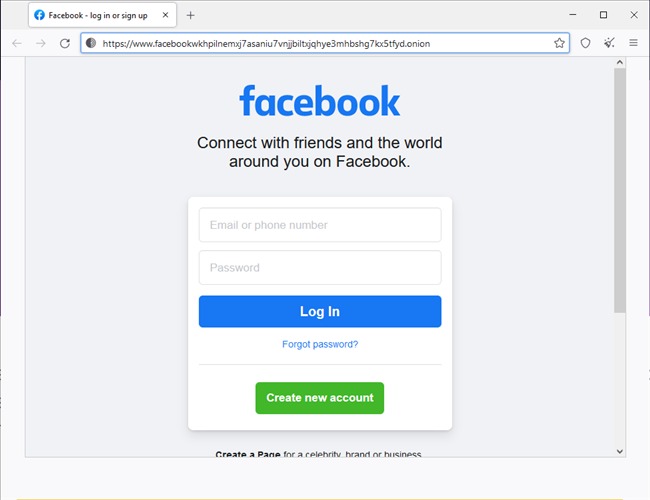Image resolution: width=650 pixels, height=500 pixels.
Task: Click the page scrollbar down arrow
Action: pyautogui.click(x=620, y=451)
